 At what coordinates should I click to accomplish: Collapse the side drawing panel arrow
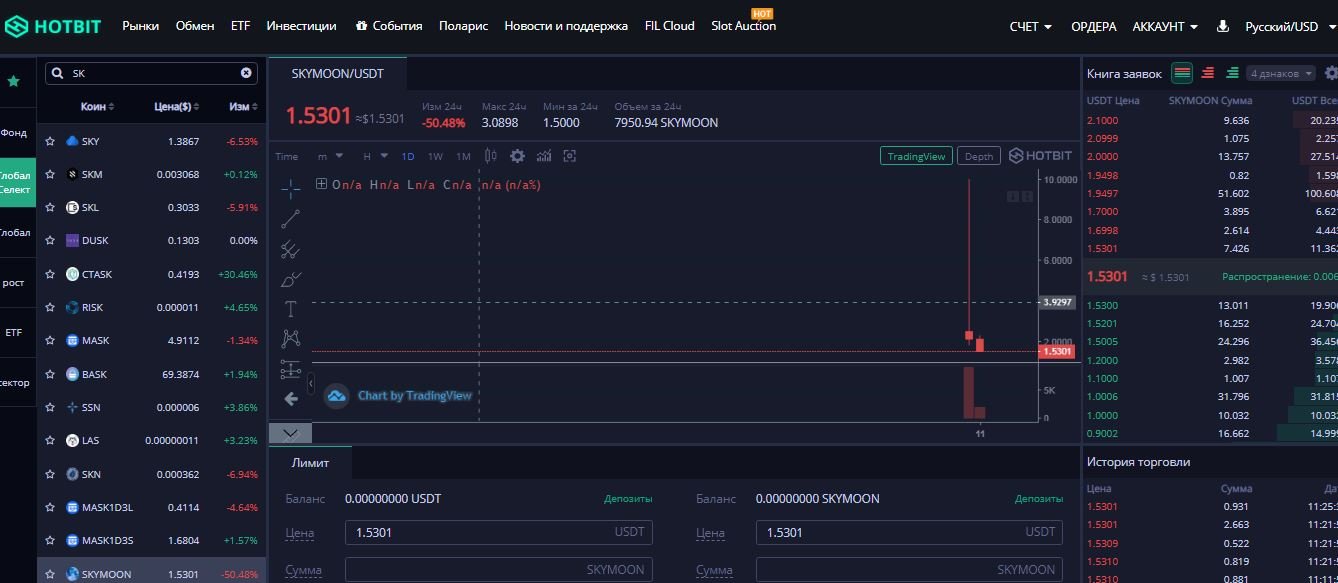(311, 383)
